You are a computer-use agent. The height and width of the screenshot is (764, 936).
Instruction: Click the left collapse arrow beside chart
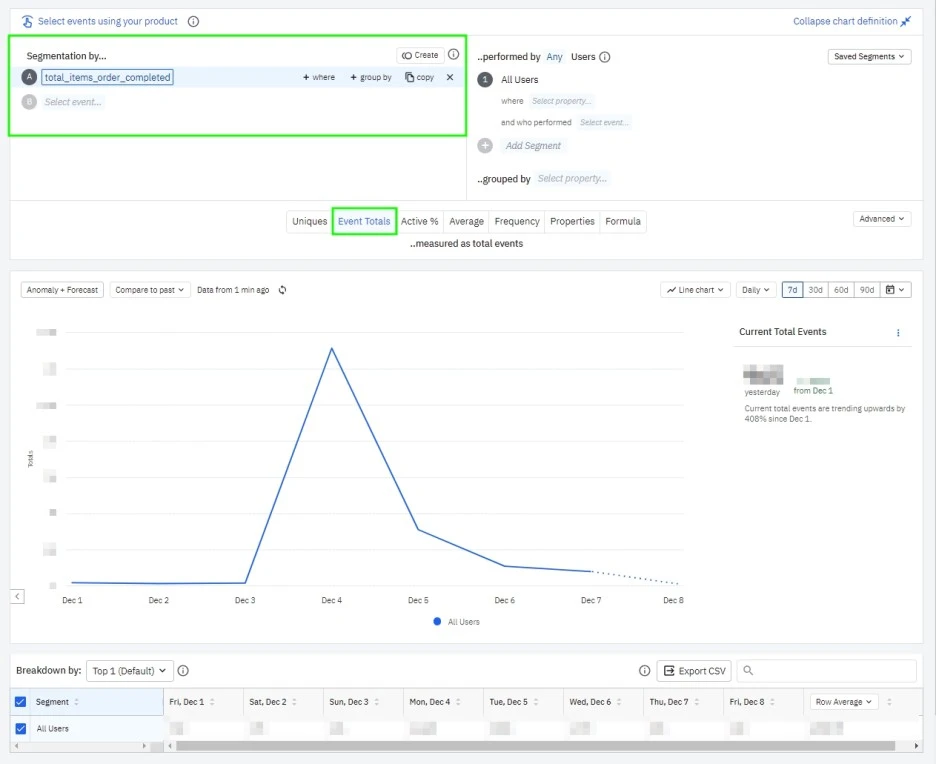coord(17,596)
